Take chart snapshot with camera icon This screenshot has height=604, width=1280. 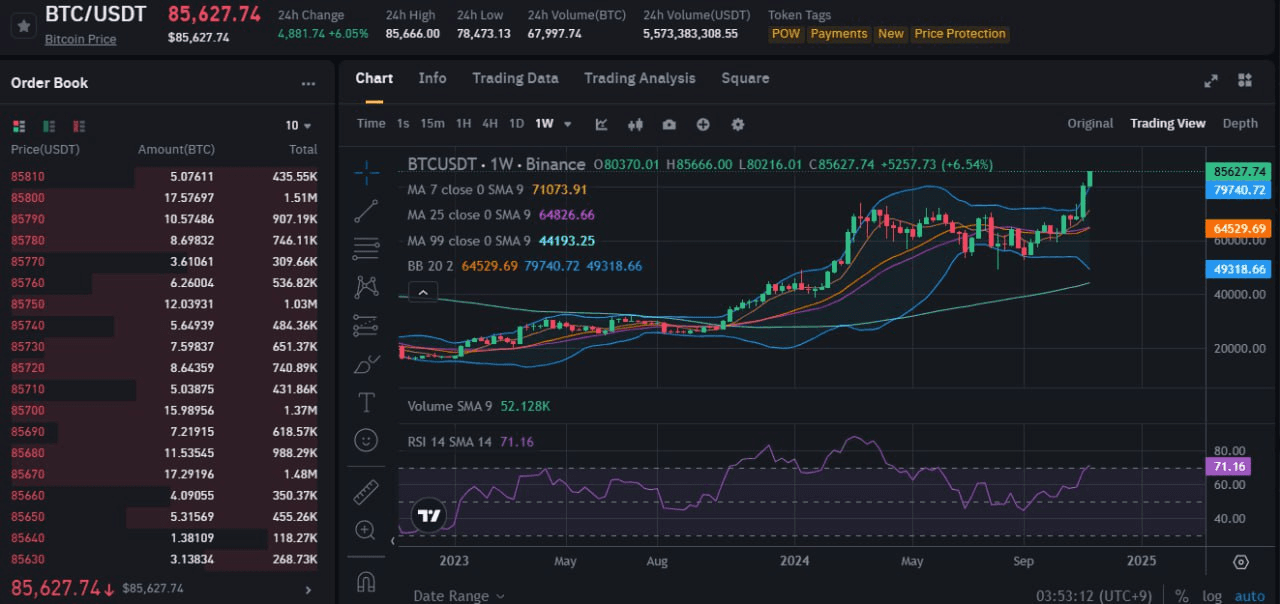pyautogui.click(x=669, y=124)
